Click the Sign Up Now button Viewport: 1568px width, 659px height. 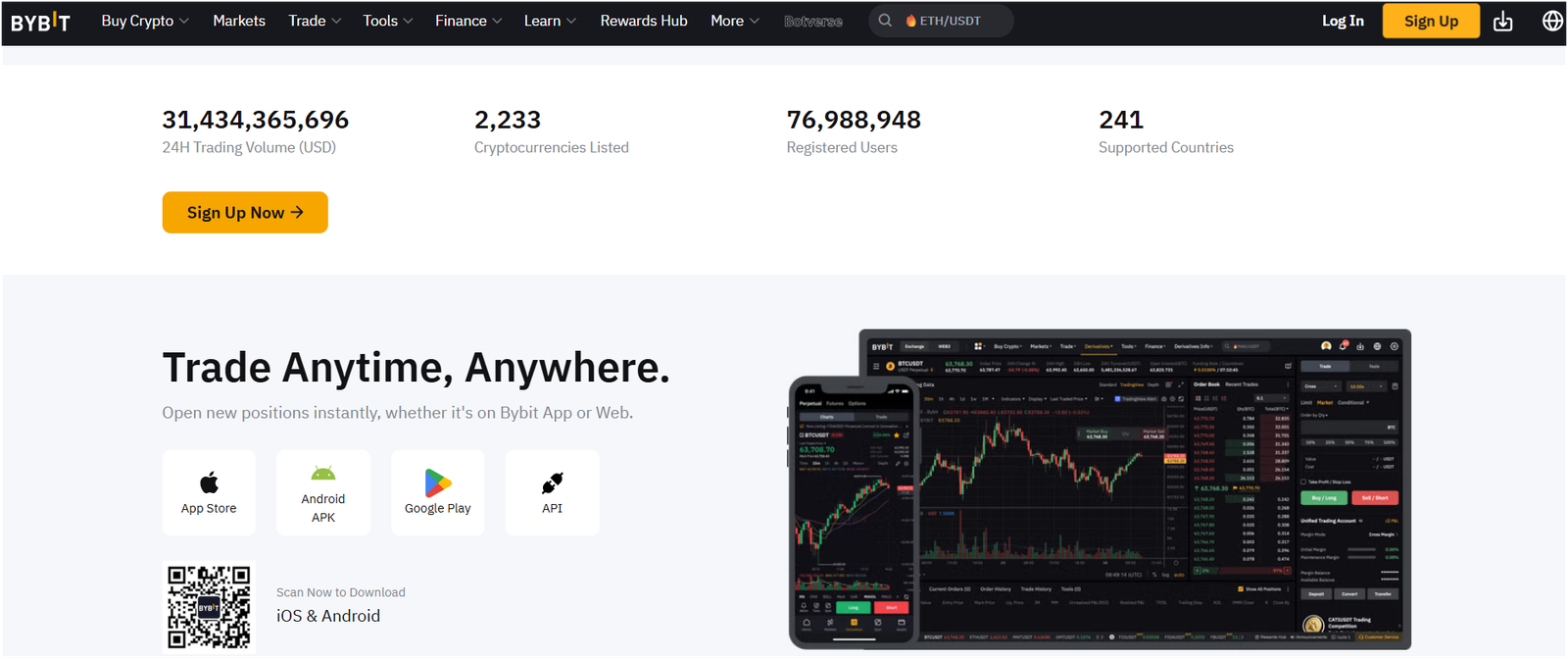click(245, 213)
